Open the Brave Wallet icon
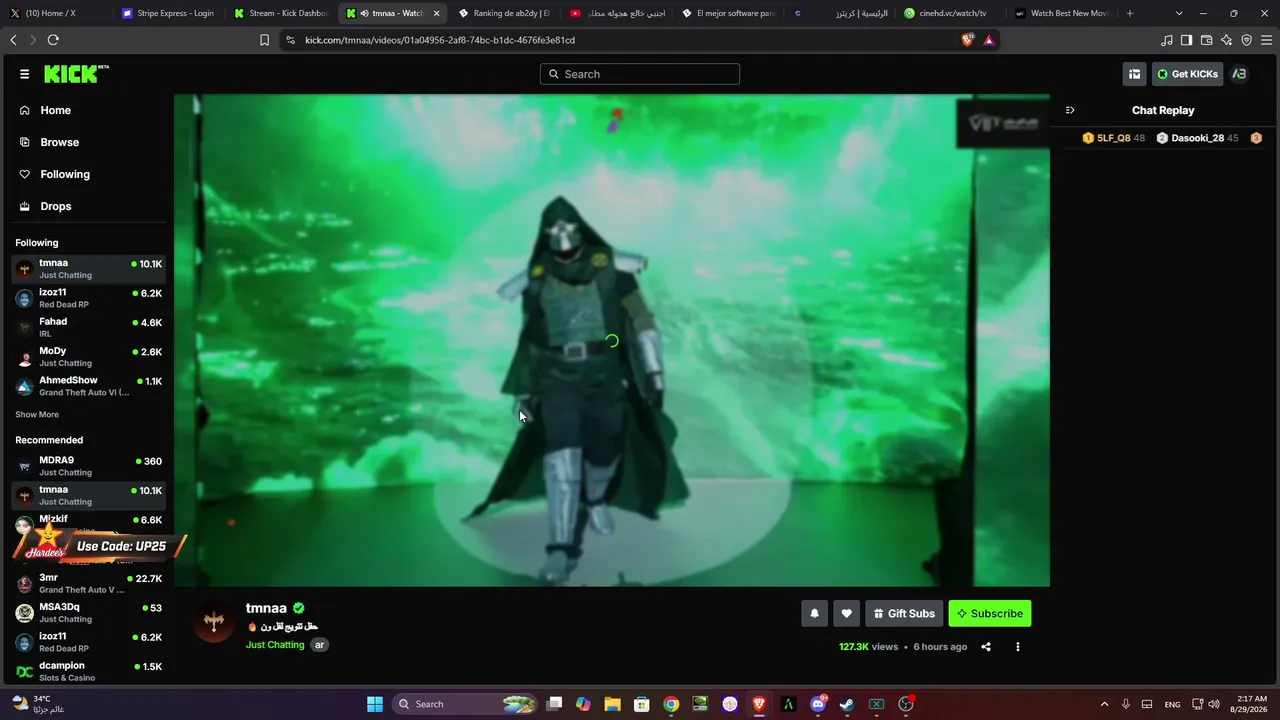This screenshot has height=720, width=1280. [1206, 40]
